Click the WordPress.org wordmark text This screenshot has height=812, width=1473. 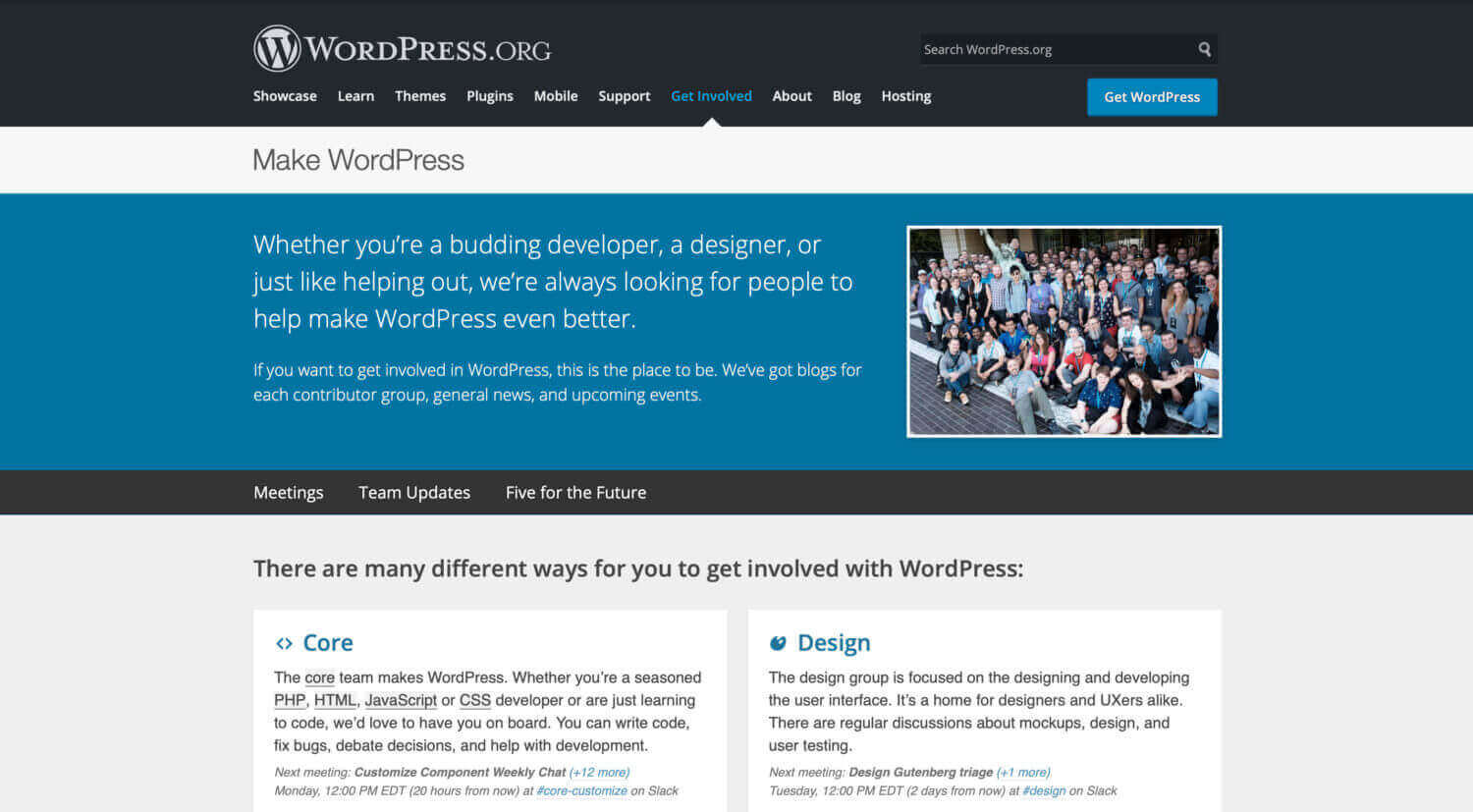[428, 49]
